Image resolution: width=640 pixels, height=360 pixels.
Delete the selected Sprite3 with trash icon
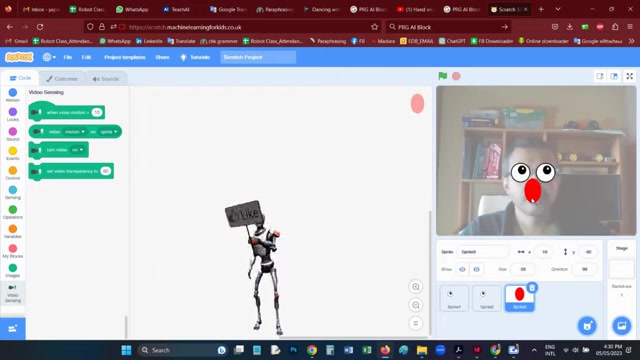pos(532,288)
